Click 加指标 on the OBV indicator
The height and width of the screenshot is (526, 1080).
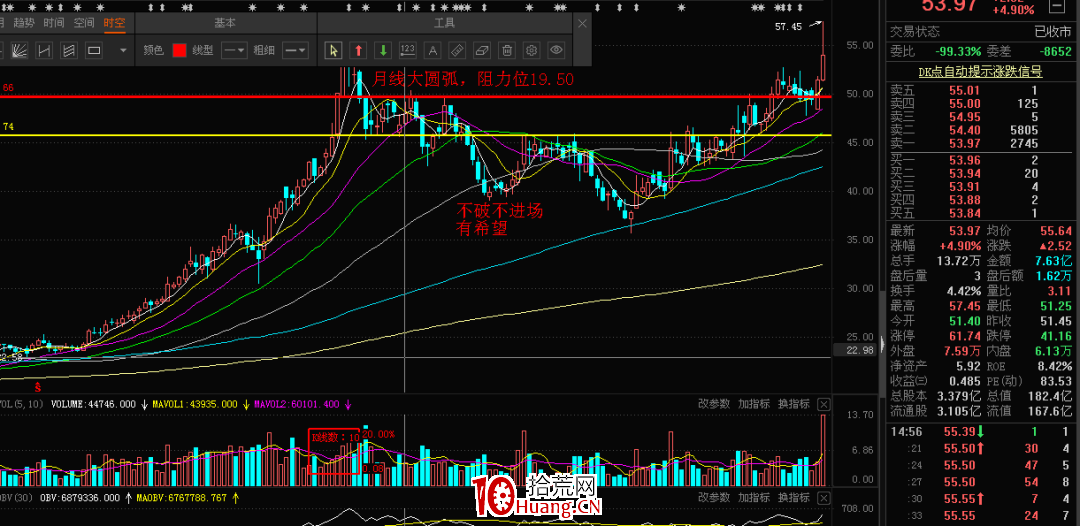754,497
